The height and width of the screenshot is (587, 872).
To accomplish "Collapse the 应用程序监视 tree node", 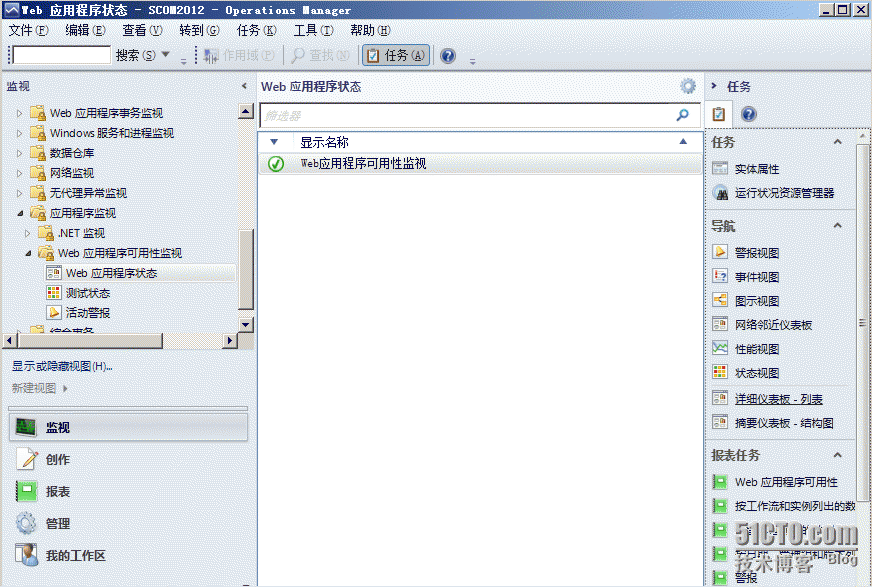I will (20, 213).
